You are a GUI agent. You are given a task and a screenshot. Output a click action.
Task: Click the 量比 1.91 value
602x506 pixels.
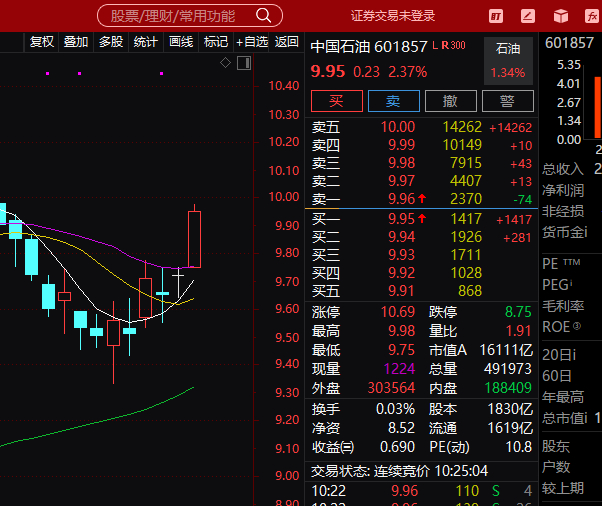click(518, 331)
